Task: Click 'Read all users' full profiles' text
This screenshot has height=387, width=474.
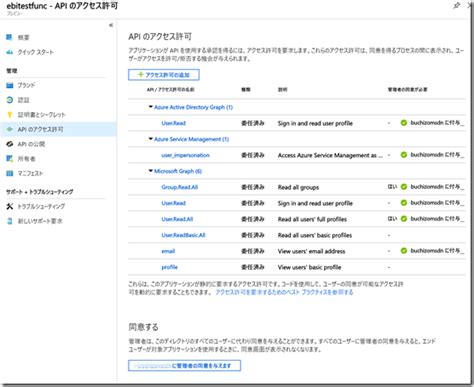Action: click(x=312, y=219)
